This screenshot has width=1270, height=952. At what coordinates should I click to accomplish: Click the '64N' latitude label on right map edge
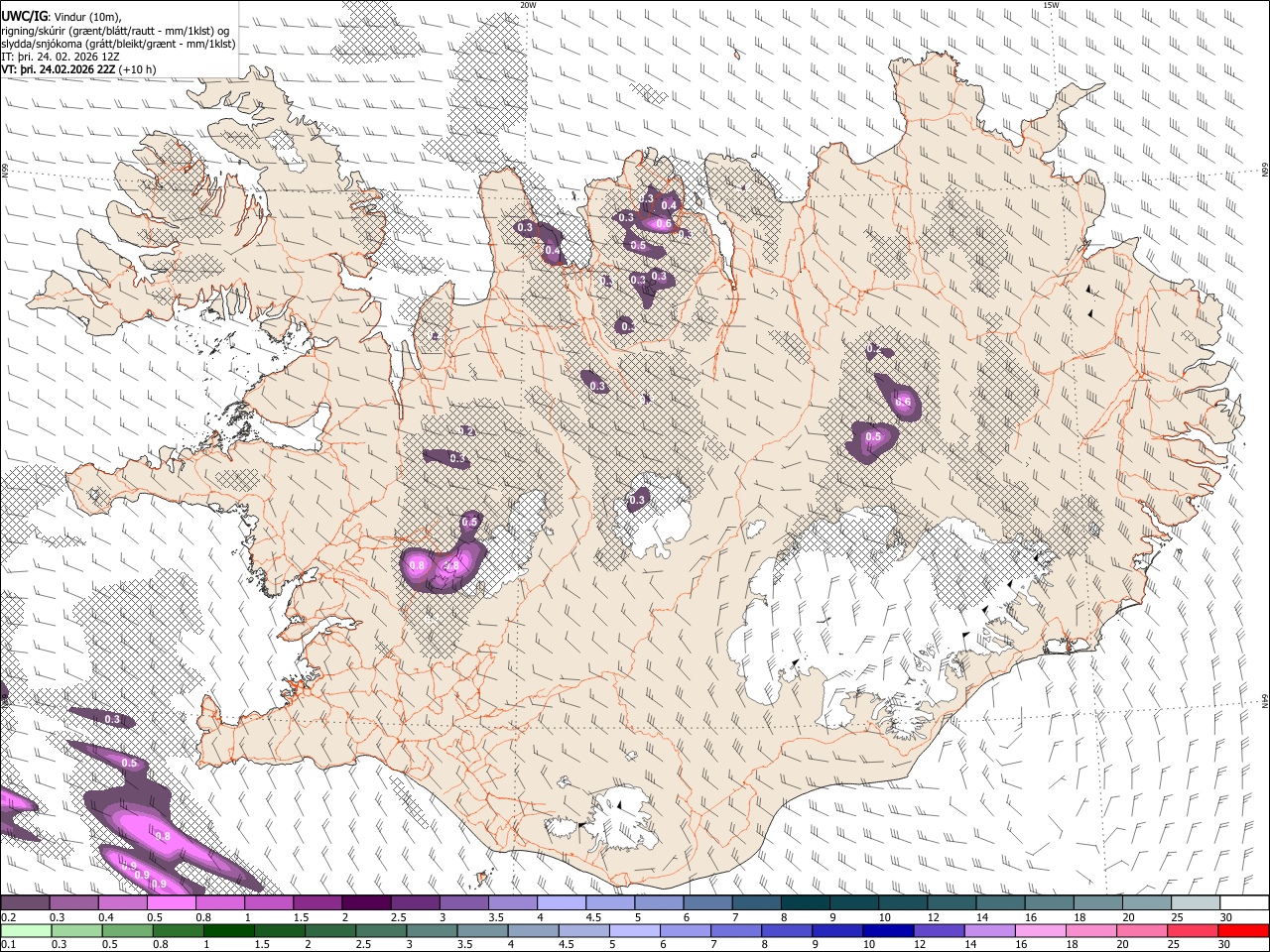click(x=1265, y=701)
